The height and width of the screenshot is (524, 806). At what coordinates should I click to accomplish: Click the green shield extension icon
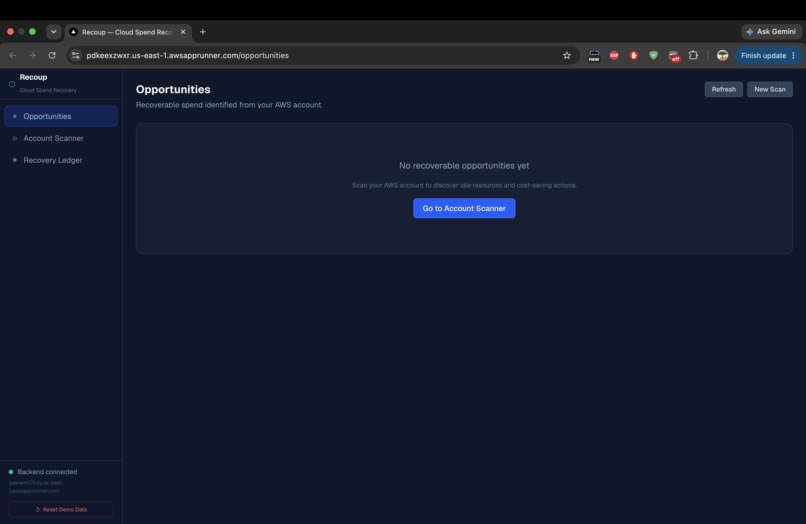653,56
